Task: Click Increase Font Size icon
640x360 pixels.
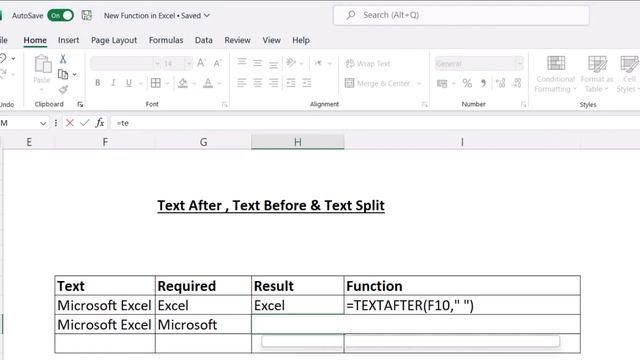Action: click(x=201, y=63)
